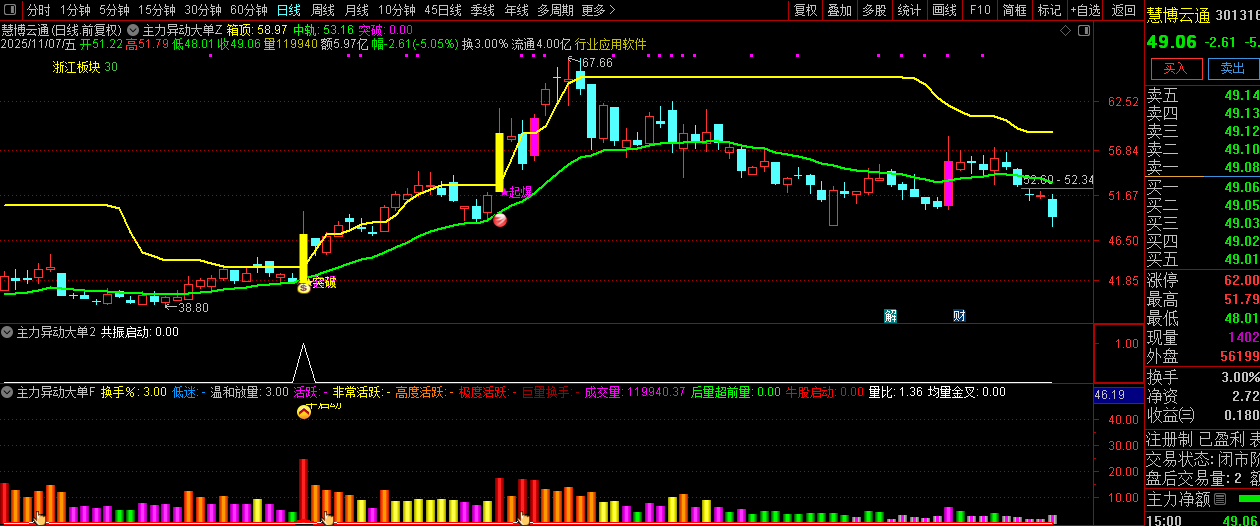The width and height of the screenshot is (1260, 526).
Task: Click the 突破 signal label on chart
Action: (x=324, y=283)
